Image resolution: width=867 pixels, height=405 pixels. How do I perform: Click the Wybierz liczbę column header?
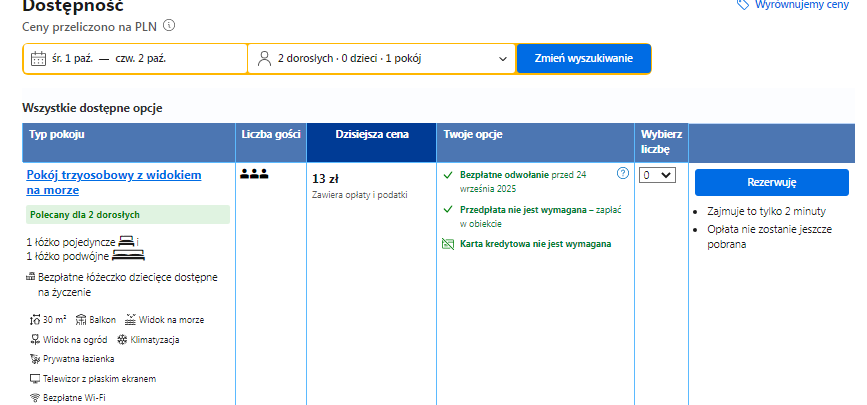(x=661, y=142)
